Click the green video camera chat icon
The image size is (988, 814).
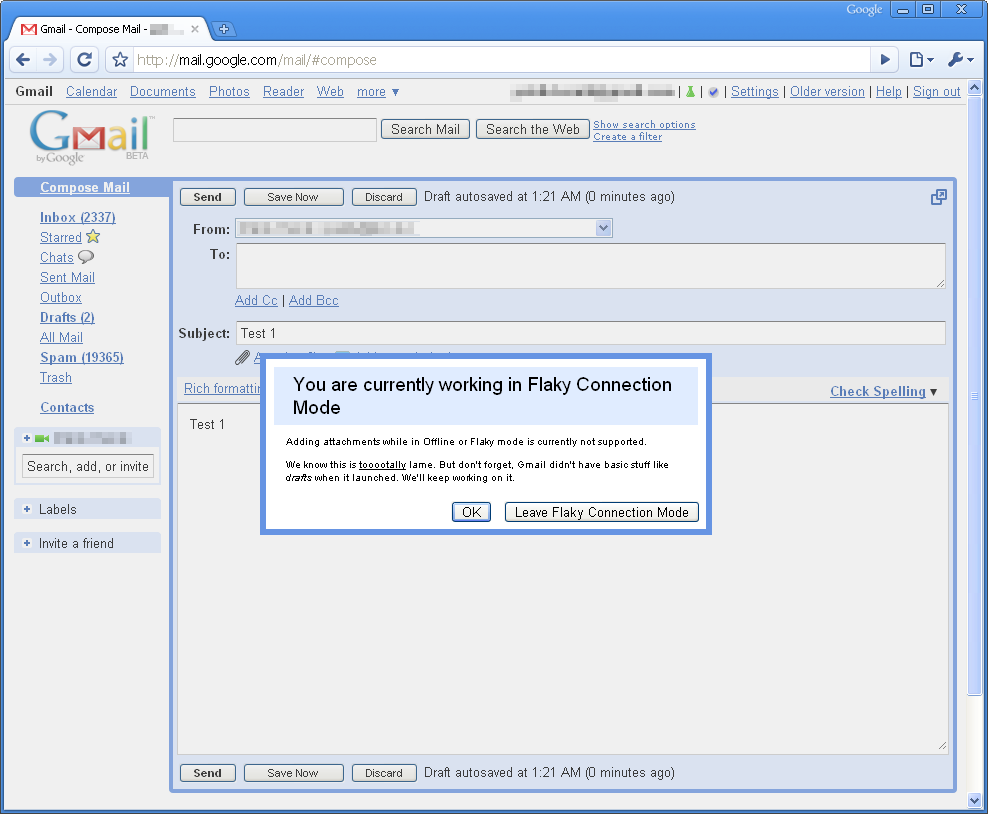42,438
